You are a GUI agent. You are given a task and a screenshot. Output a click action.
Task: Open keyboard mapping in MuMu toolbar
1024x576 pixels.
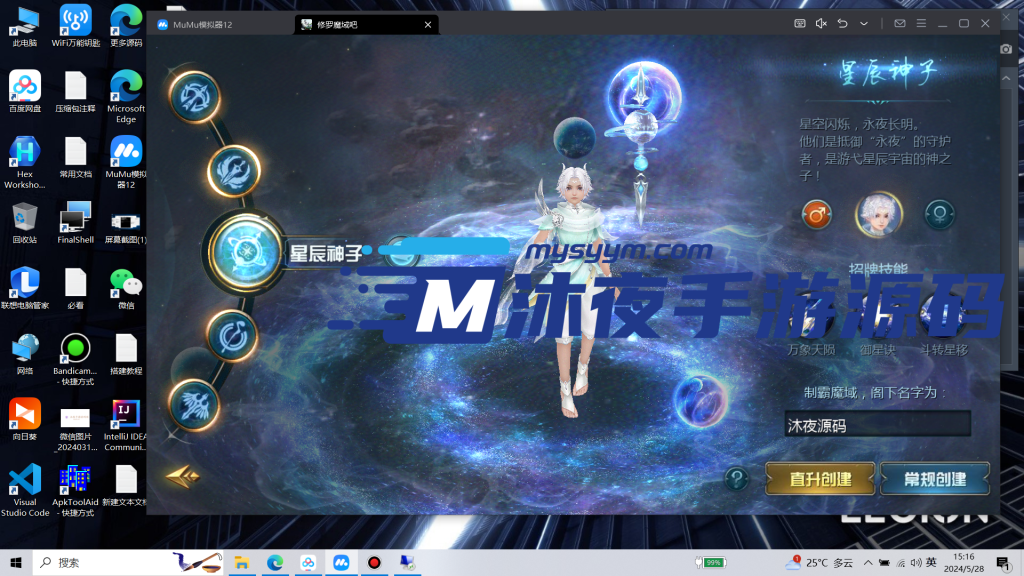(800, 22)
